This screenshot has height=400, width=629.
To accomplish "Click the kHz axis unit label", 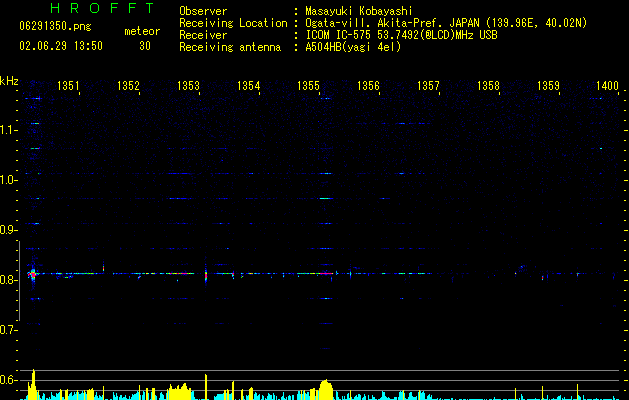I will pyautogui.click(x=9, y=81).
